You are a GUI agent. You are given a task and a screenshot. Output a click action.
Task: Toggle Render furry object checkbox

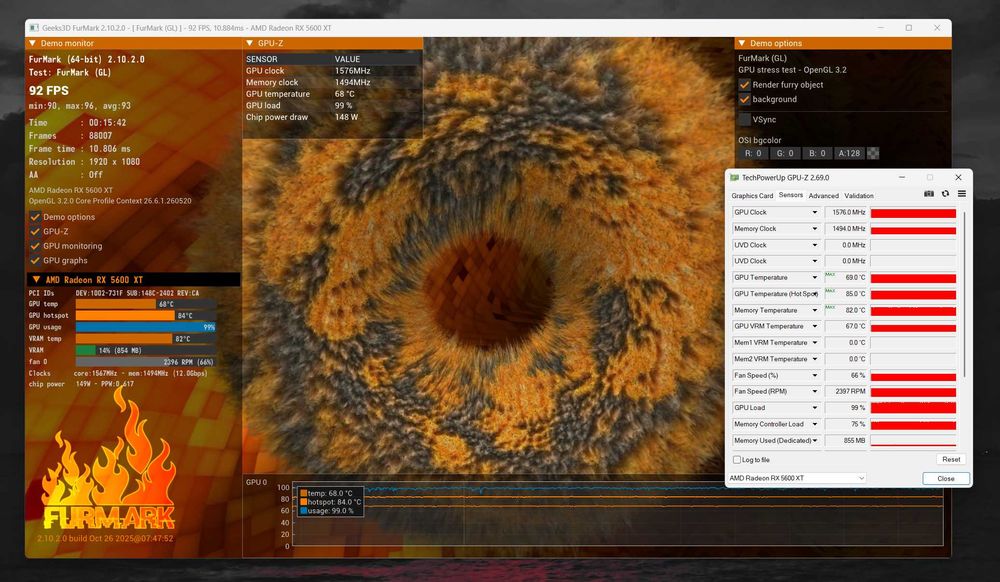pyautogui.click(x=744, y=85)
